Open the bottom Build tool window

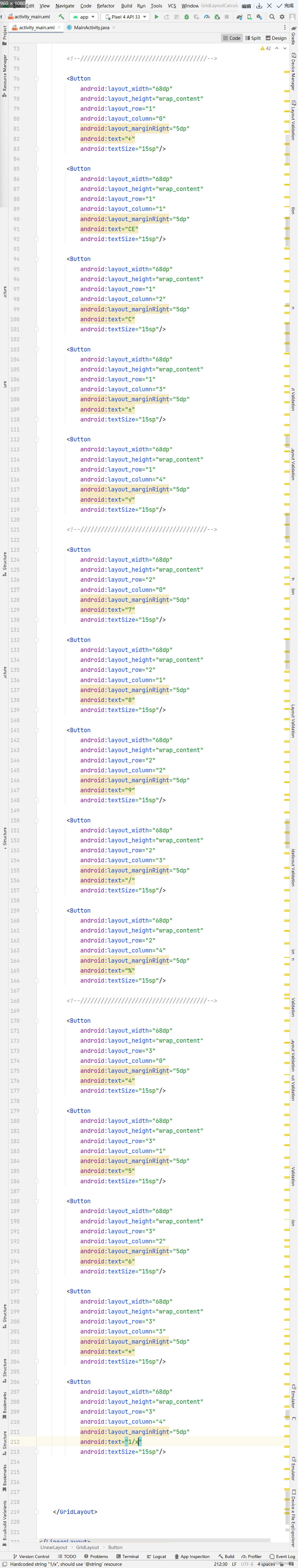pos(226,1556)
